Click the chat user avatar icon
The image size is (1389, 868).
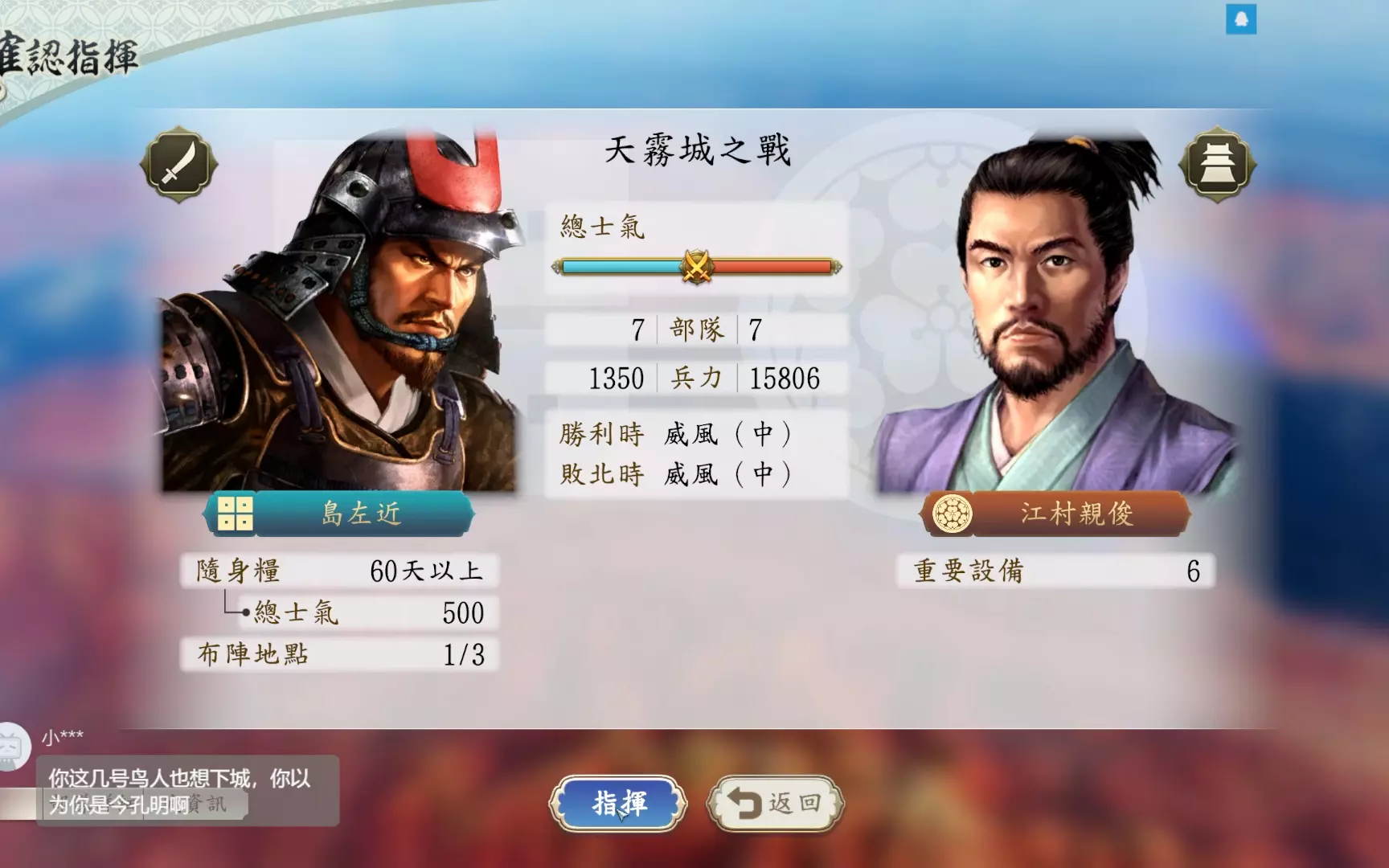[x=13, y=747]
